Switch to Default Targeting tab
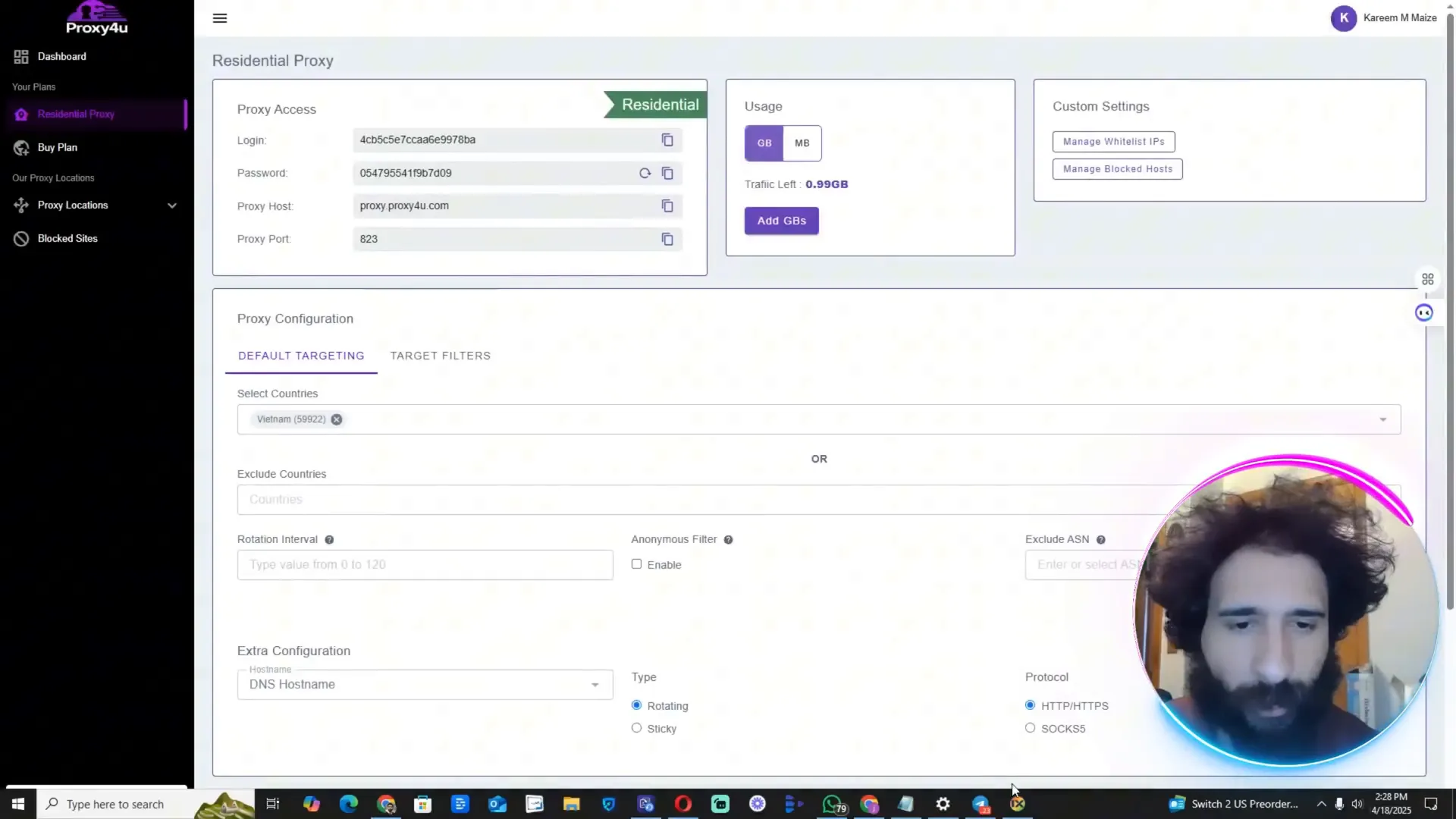Screen dimensions: 1456x819 [301, 356]
